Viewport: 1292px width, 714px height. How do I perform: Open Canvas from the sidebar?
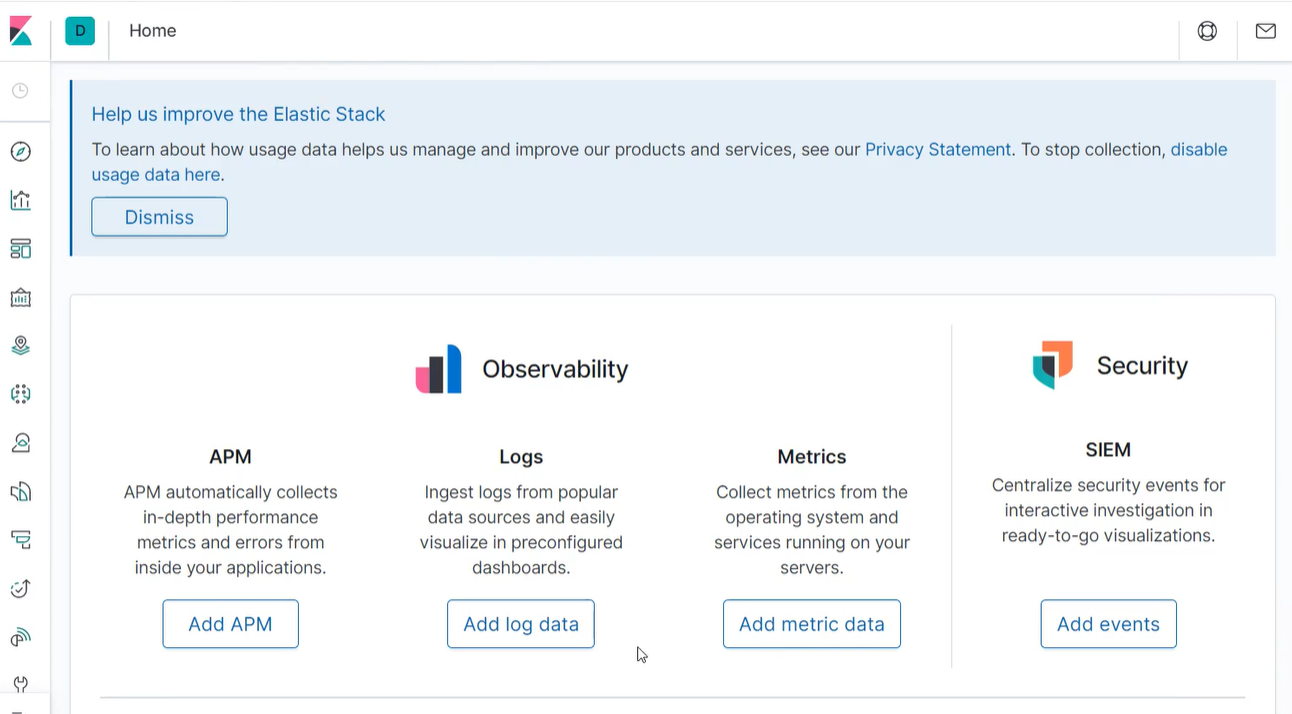(21, 297)
